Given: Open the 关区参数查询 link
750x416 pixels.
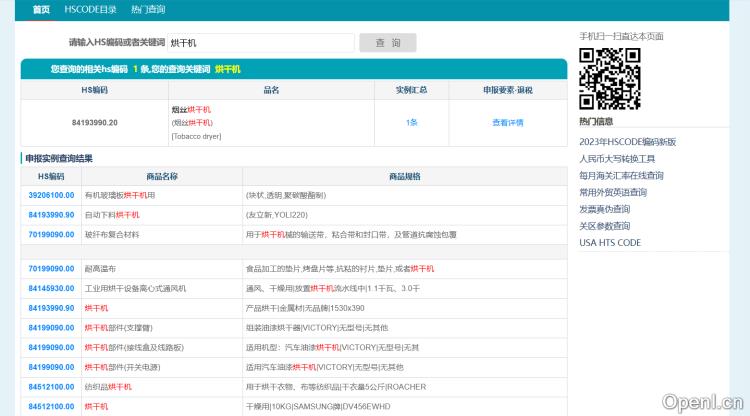Looking at the screenshot, I should point(605,226).
